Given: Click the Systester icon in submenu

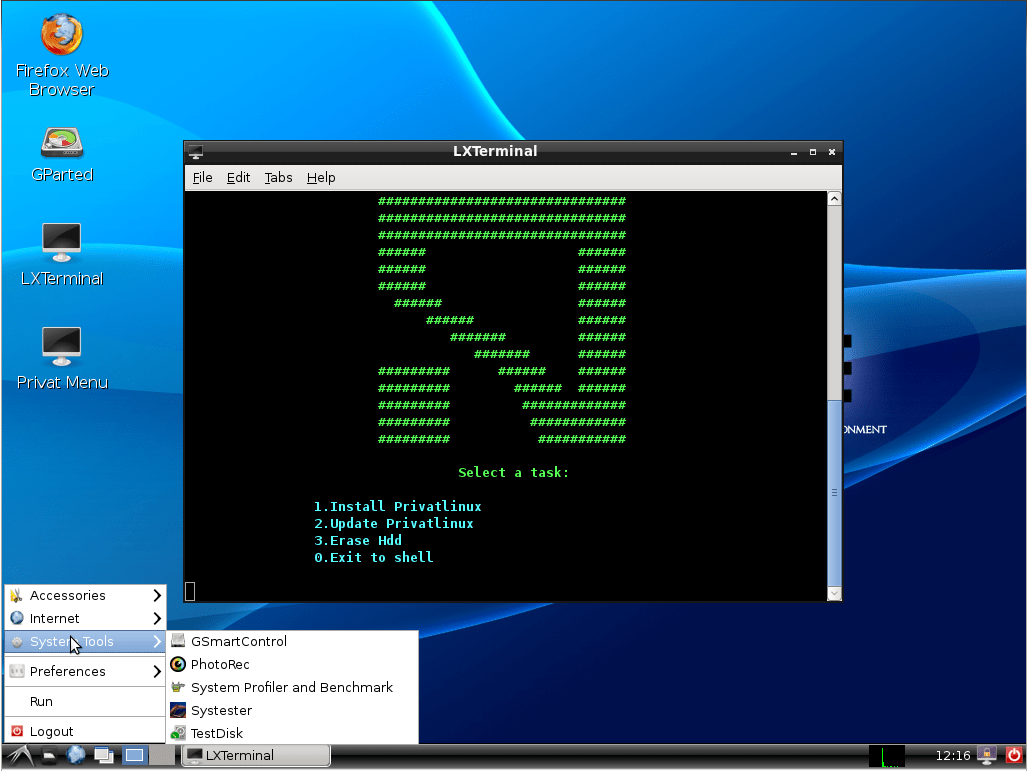Looking at the screenshot, I should pos(178,710).
